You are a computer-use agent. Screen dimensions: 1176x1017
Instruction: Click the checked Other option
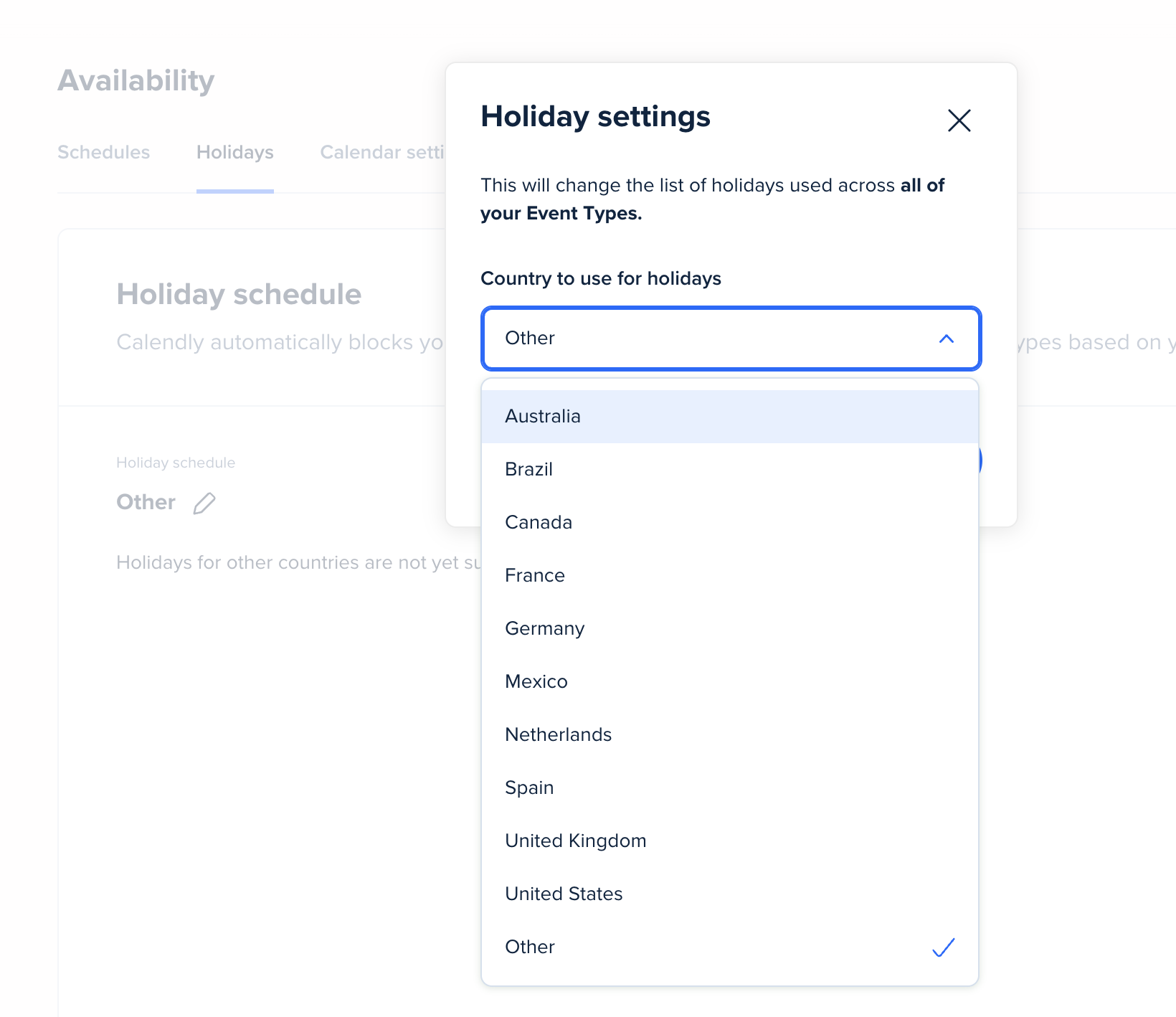(531, 947)
